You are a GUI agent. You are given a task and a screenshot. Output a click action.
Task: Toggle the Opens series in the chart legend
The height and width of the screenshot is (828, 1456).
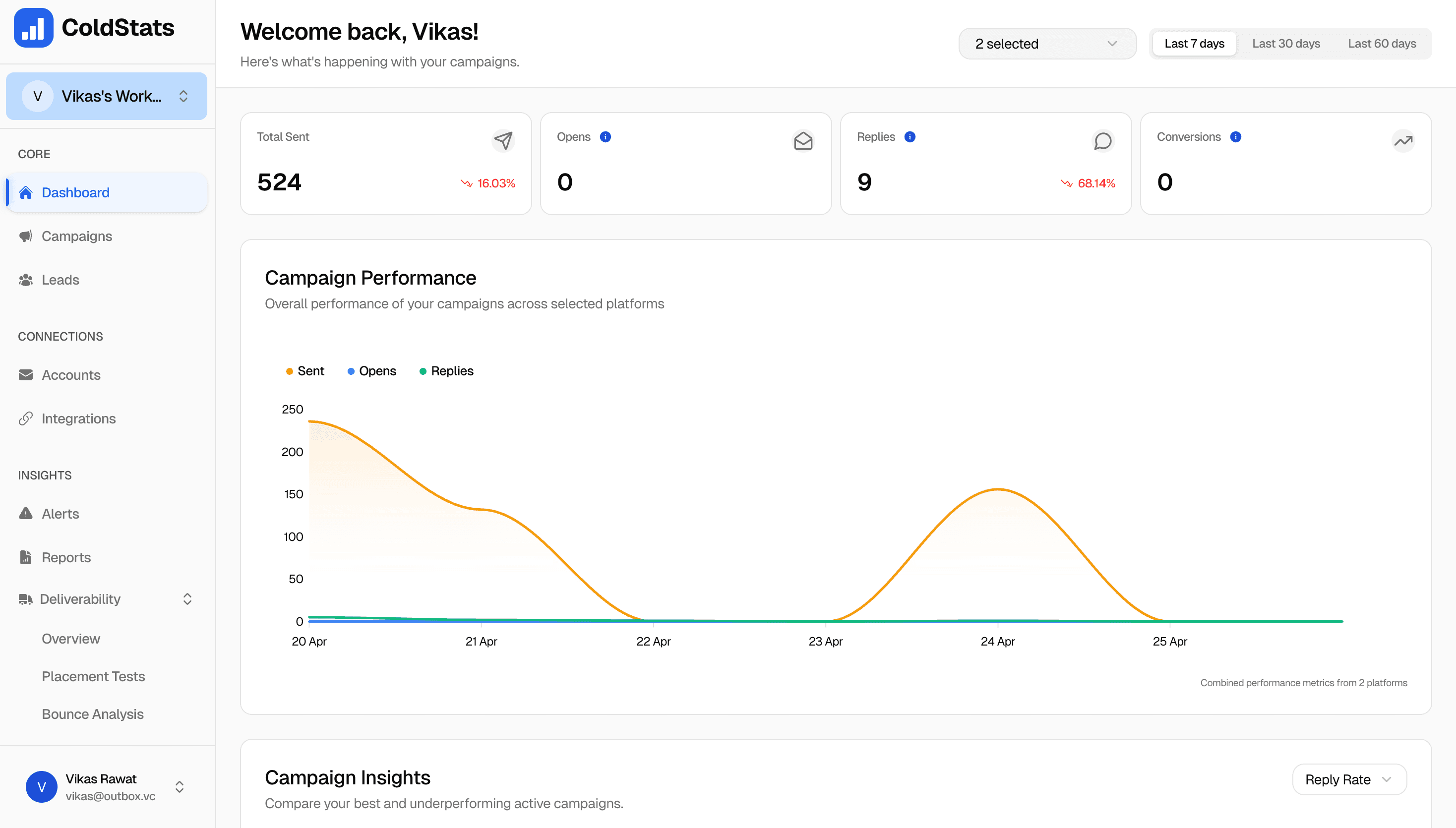coord(372,370)
